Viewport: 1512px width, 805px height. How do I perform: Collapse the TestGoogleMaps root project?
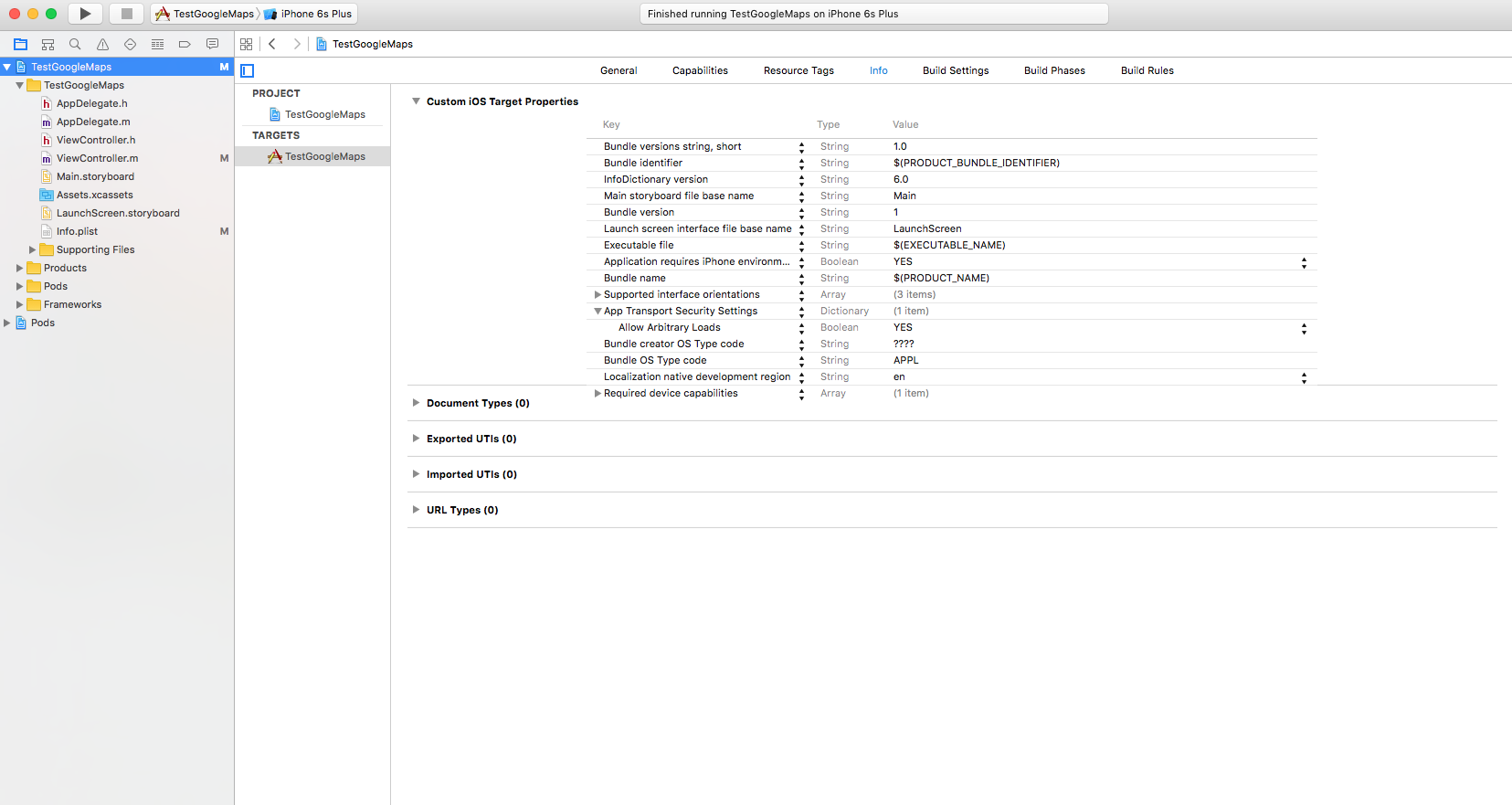click(6, 67)
